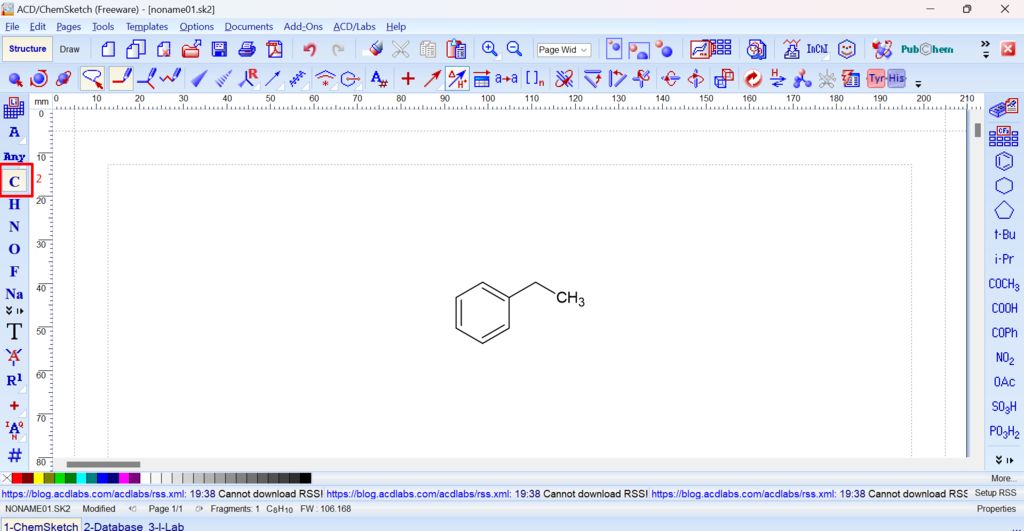The image size is (1024, 531).
Task: Select the Hydrogen atom button
Action: click(14, 204)
